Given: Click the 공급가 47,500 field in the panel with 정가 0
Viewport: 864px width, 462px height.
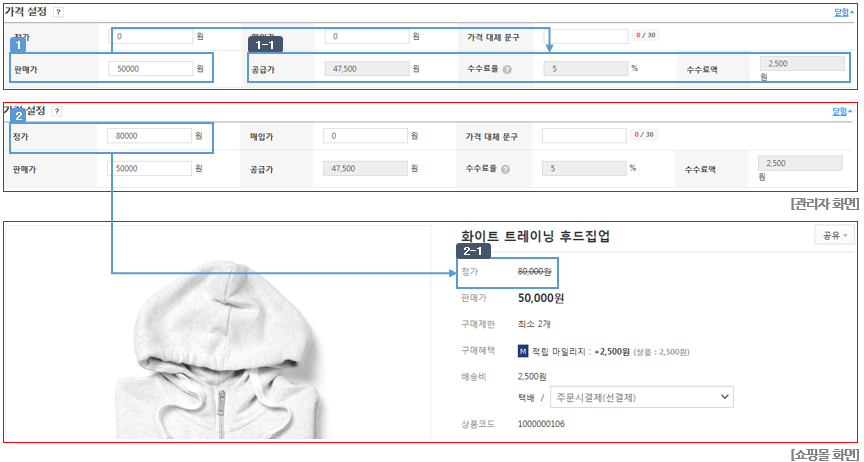Looking at the screenshot, I should pos(367,69).
